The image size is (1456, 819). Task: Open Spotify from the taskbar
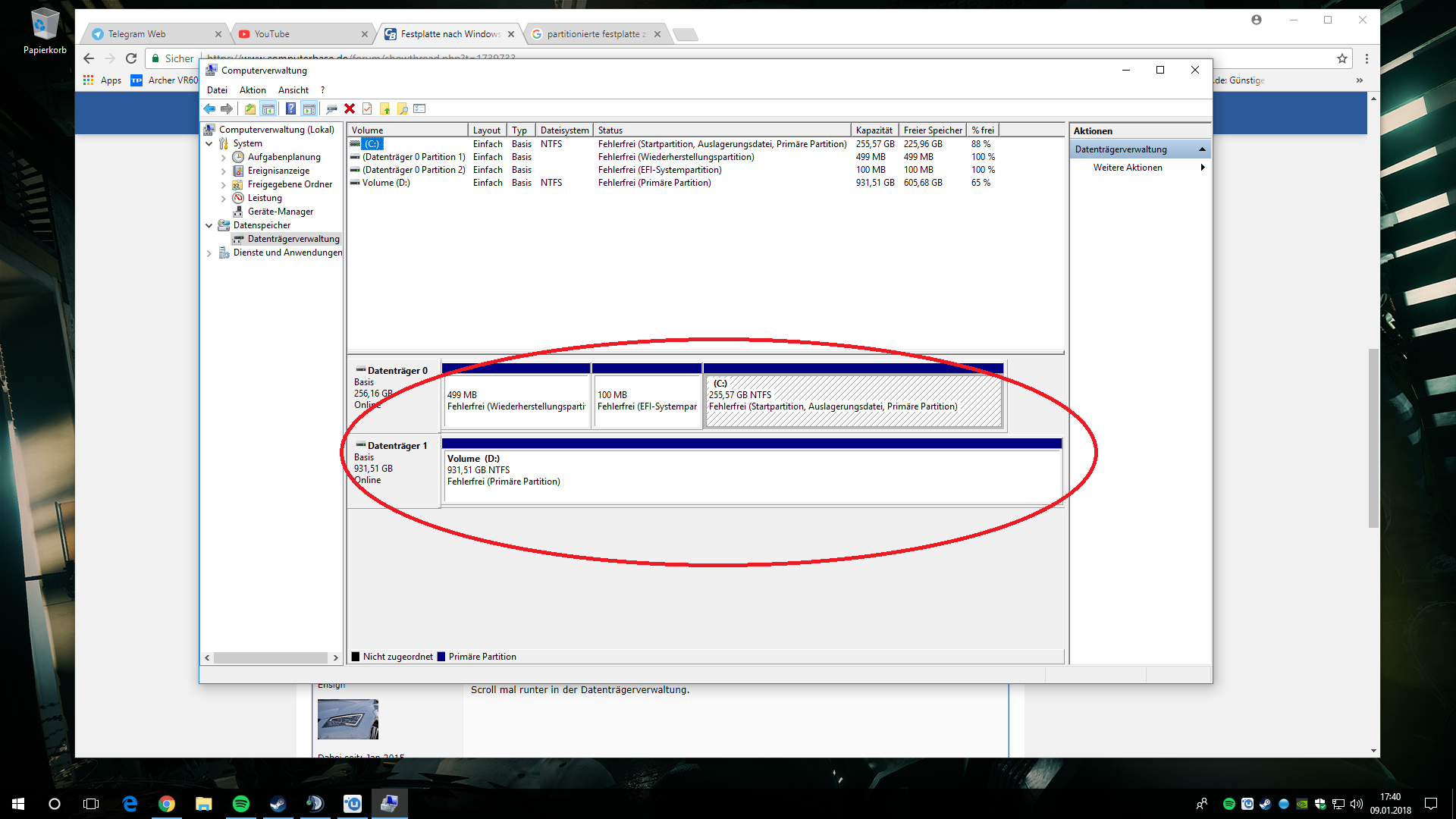tap(240, 804)
